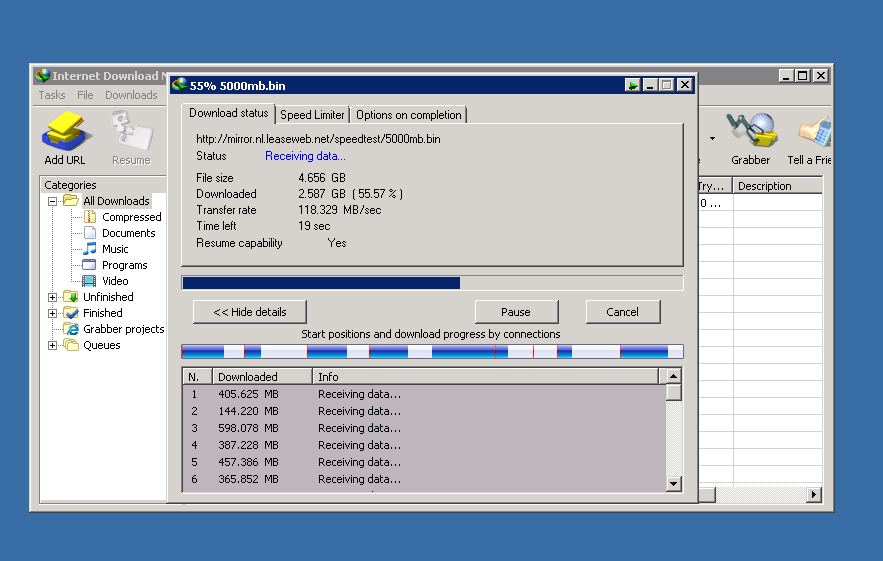This screenshot has width=883, height=561.
Task: Click the main window horizontal scroll right arrow
Action: click(x=814, y=495)
